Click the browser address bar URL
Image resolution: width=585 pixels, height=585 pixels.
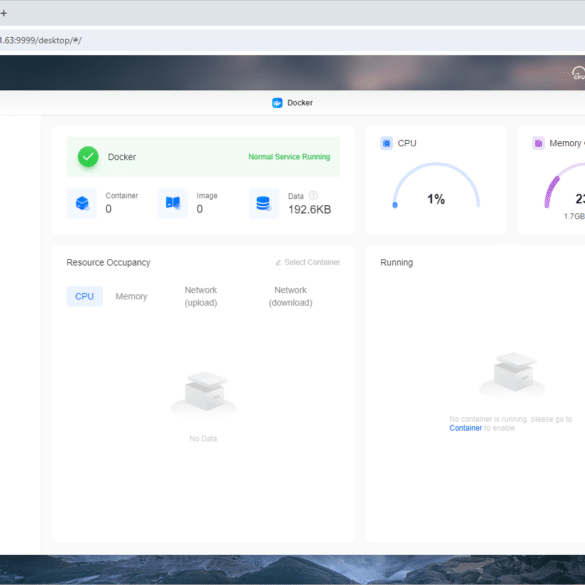[41, 40]
